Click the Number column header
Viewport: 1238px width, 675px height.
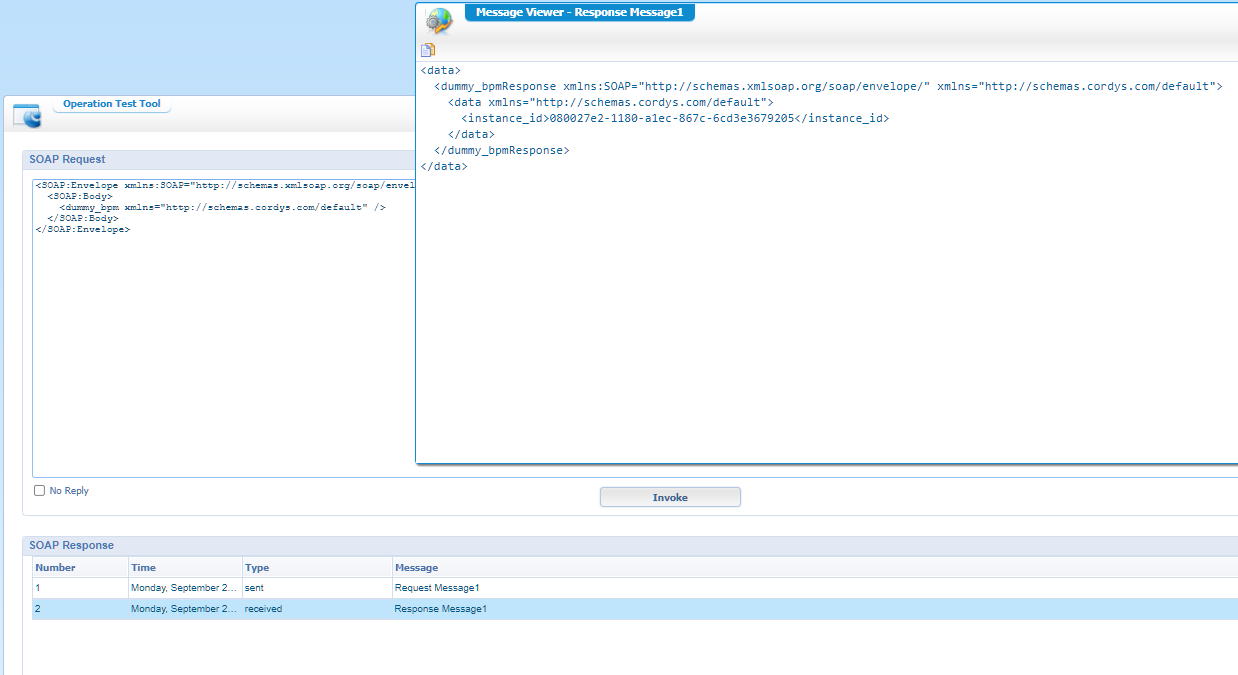tap(55, 567)
